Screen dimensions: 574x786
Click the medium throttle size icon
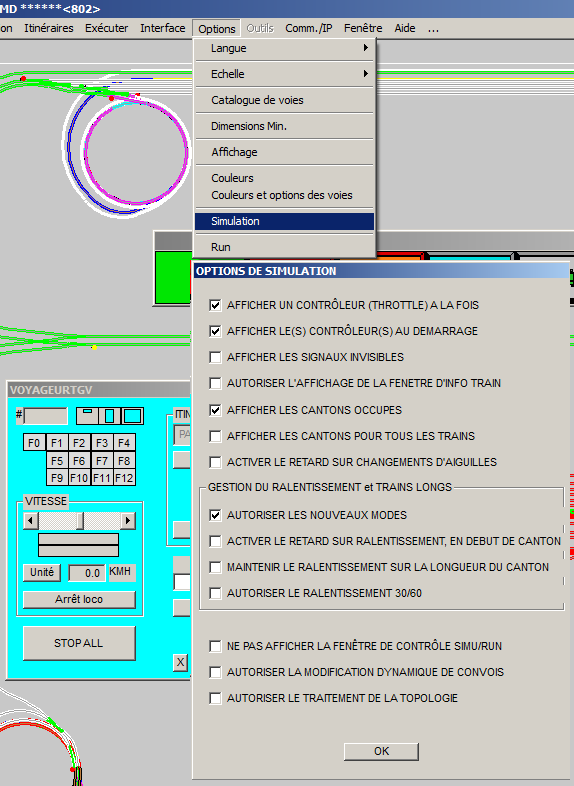(x=110, y=416)
